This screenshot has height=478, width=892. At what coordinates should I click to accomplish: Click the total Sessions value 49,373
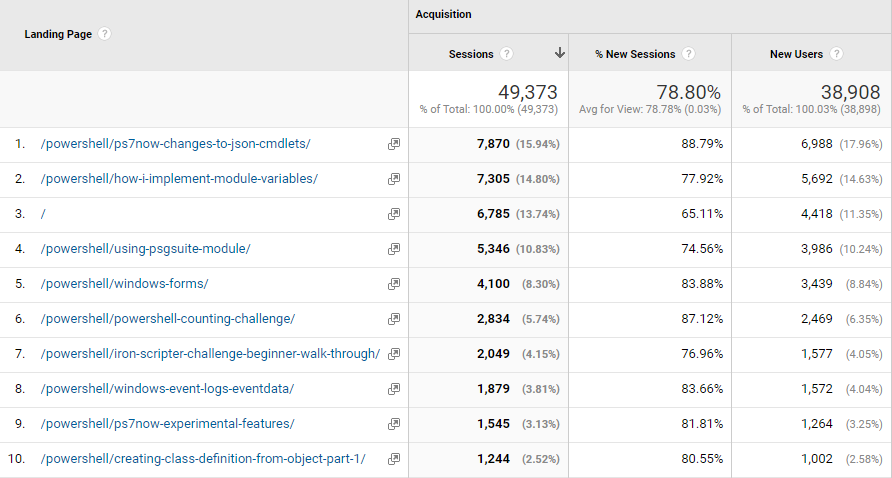527,93
